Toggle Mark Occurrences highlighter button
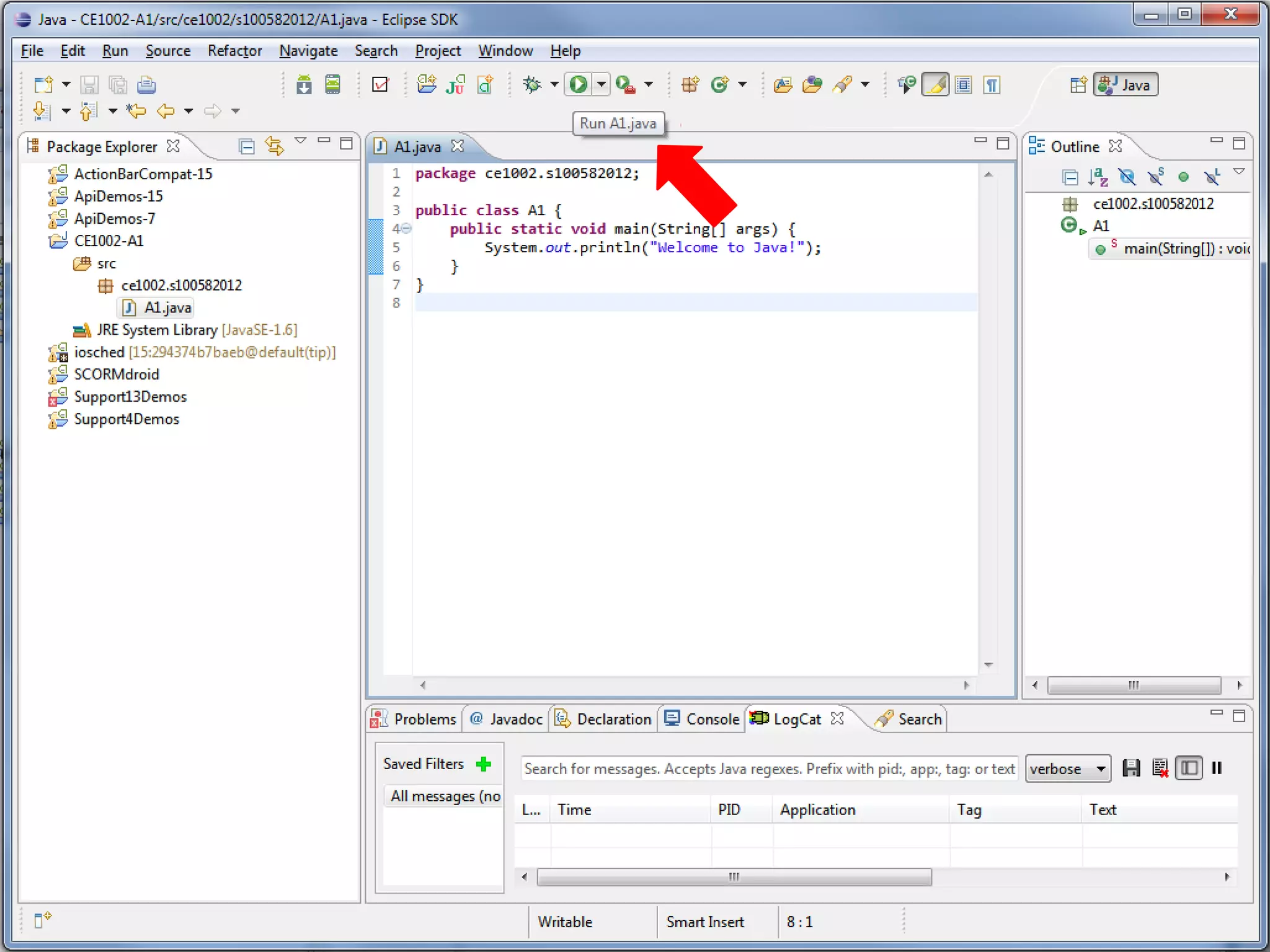Image resolution: width=1270 pixels, height=952 pixels. (x=935, y=84)
